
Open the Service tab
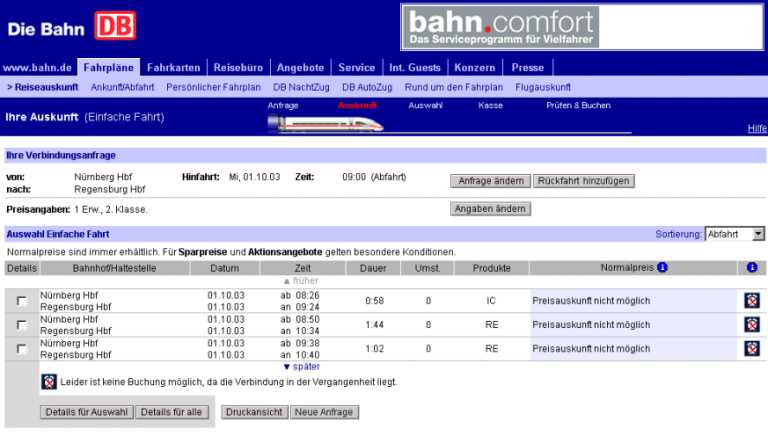[x=357, y=68]
